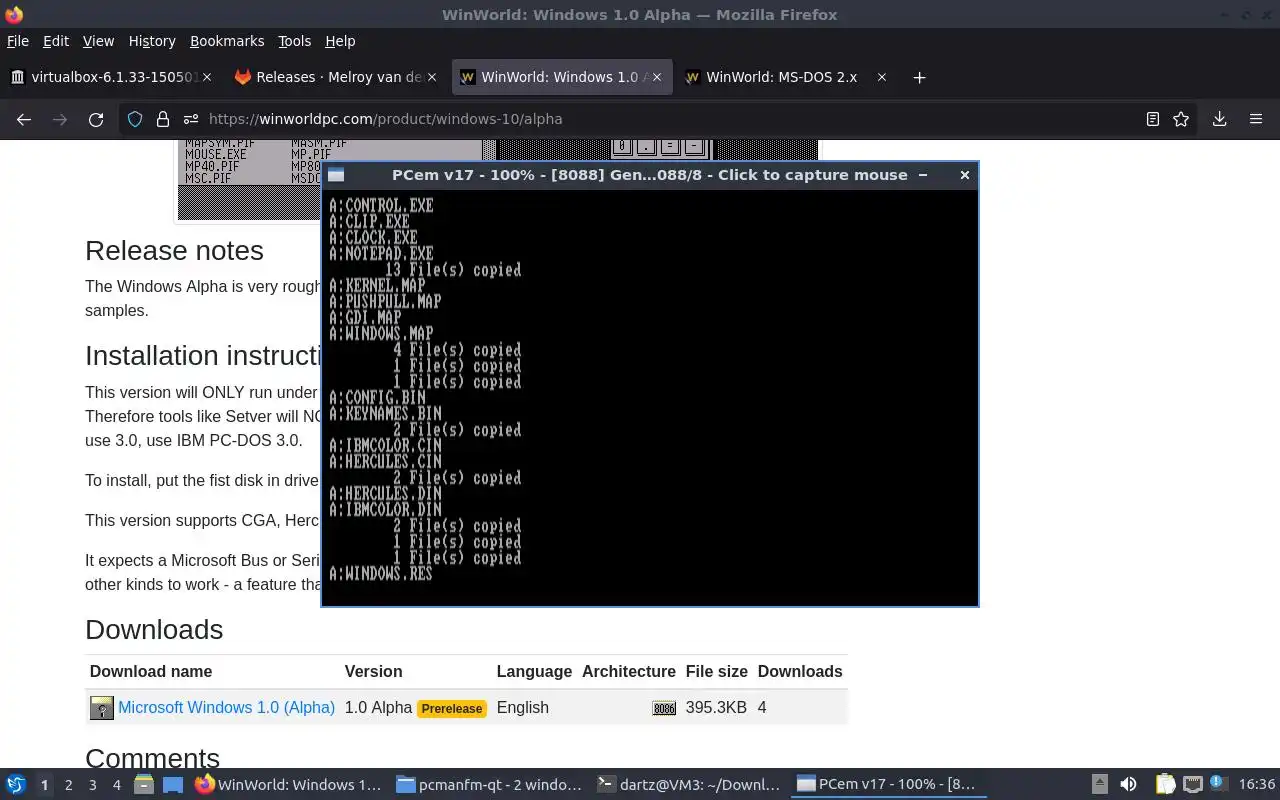
Task: Toggle reader view icon
Action: coord(1152,119)
